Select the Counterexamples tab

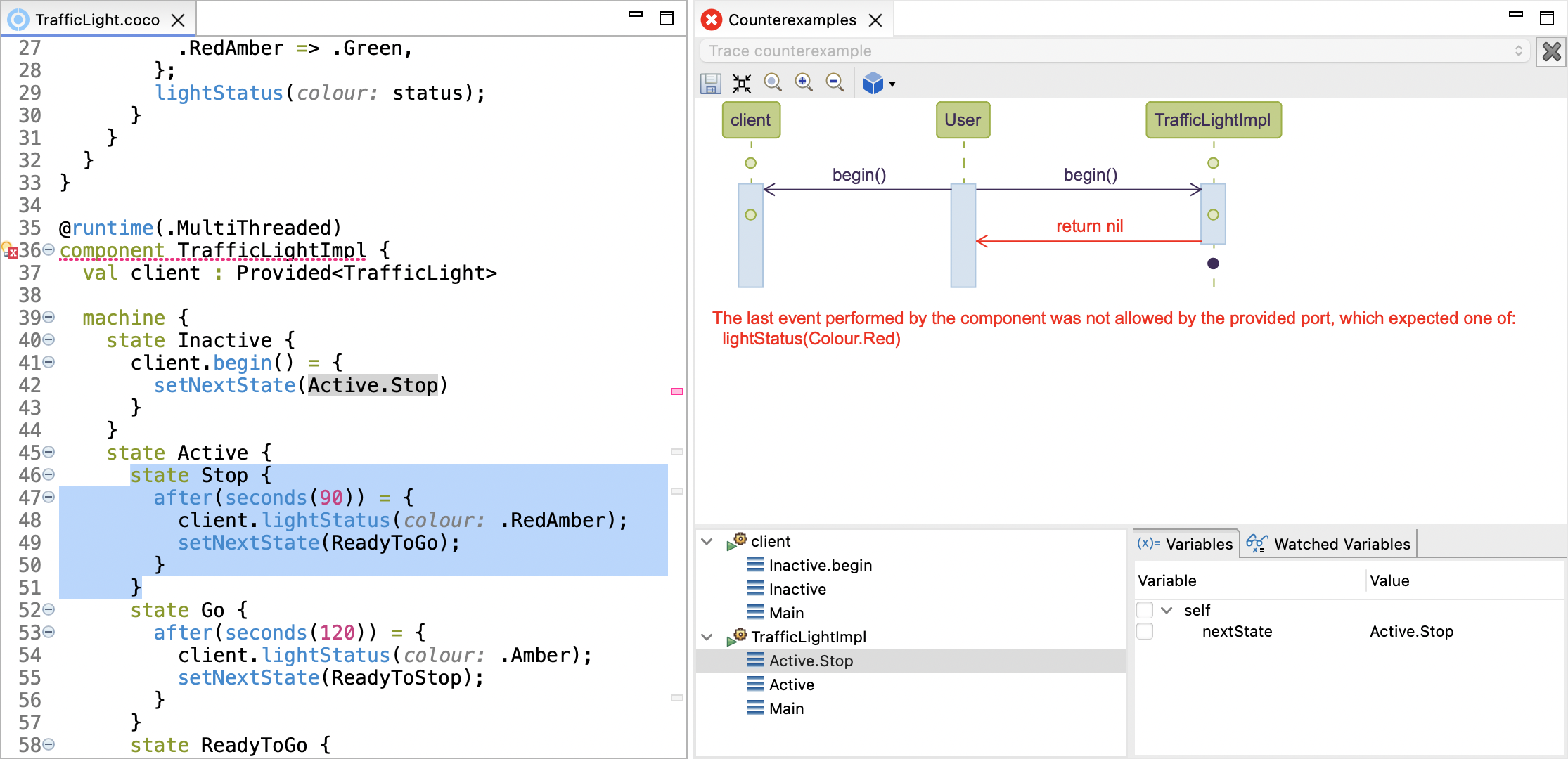[x=792, y=20]
